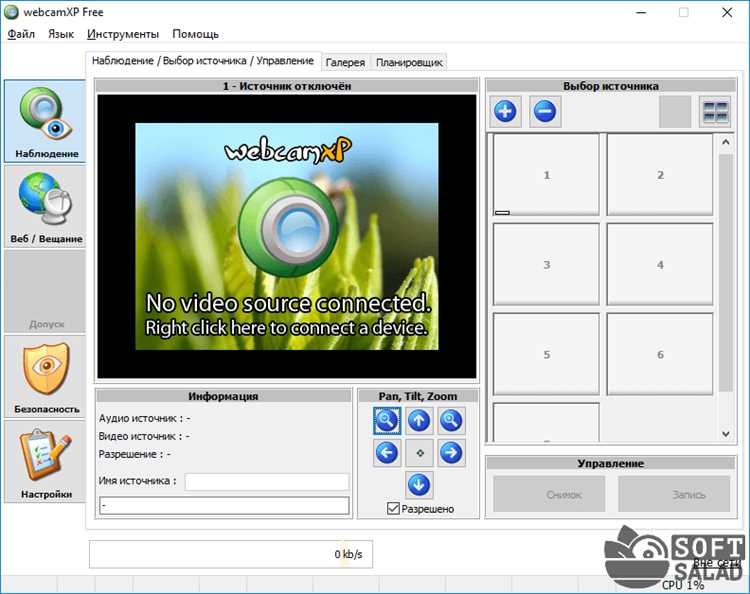The height and width of the screenshot is (594, 750).
Task: Zoom out with right magnifier PTZ button
Action: [451, 421]
